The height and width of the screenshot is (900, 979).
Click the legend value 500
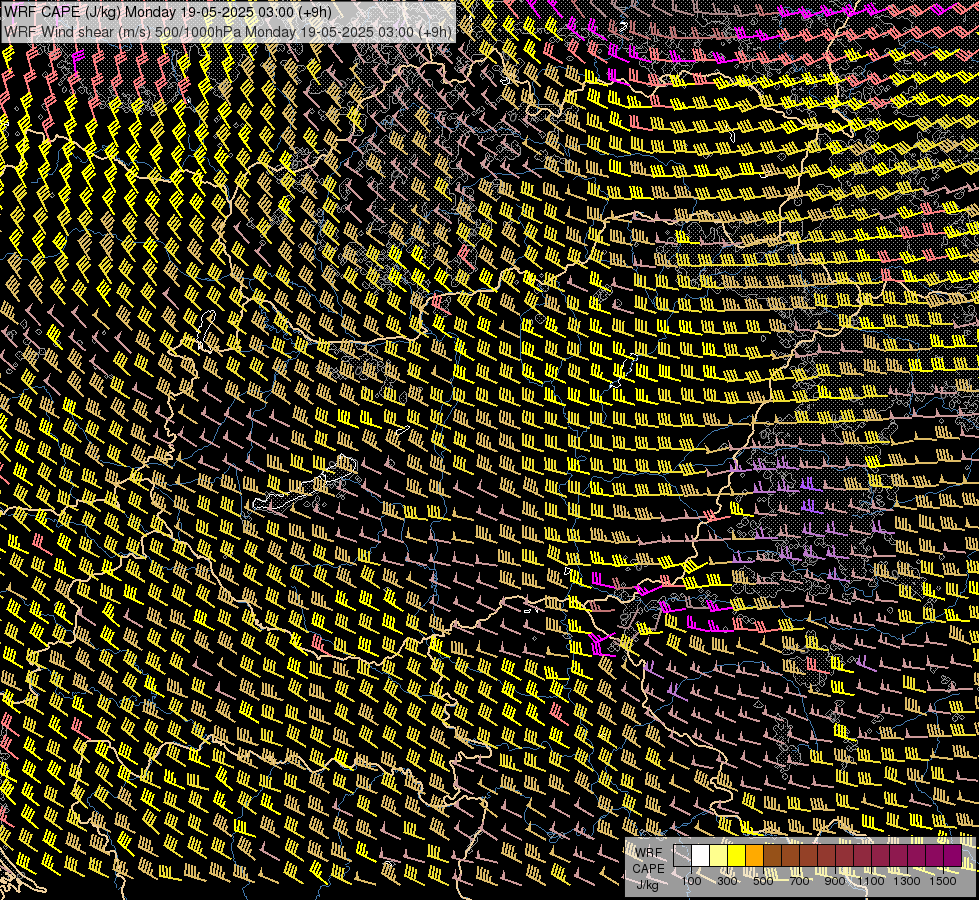(x=763, y=881)
